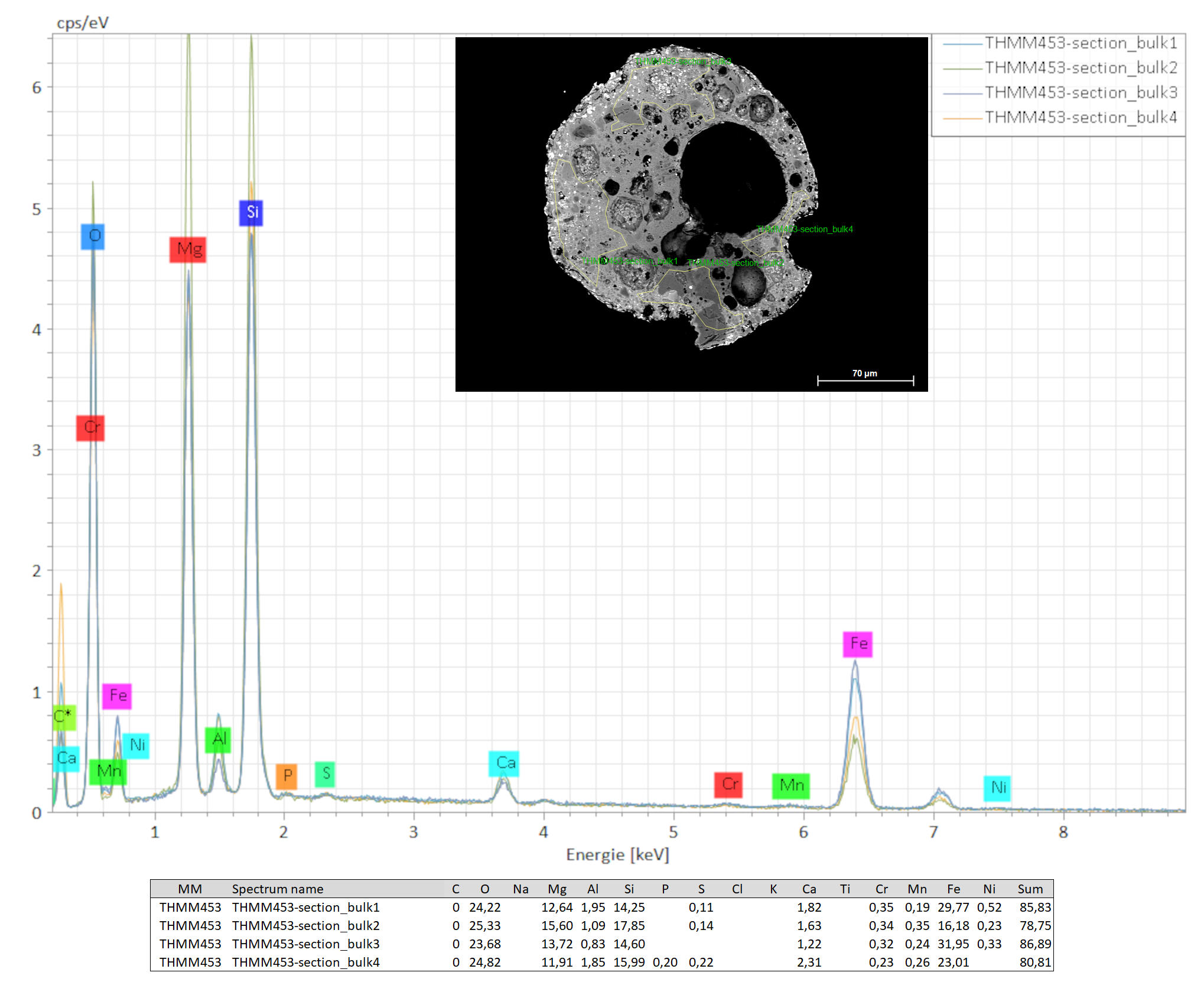Click the Fe label near 6.4 keV
The image size is (1204, 982).
pos(858,643)
